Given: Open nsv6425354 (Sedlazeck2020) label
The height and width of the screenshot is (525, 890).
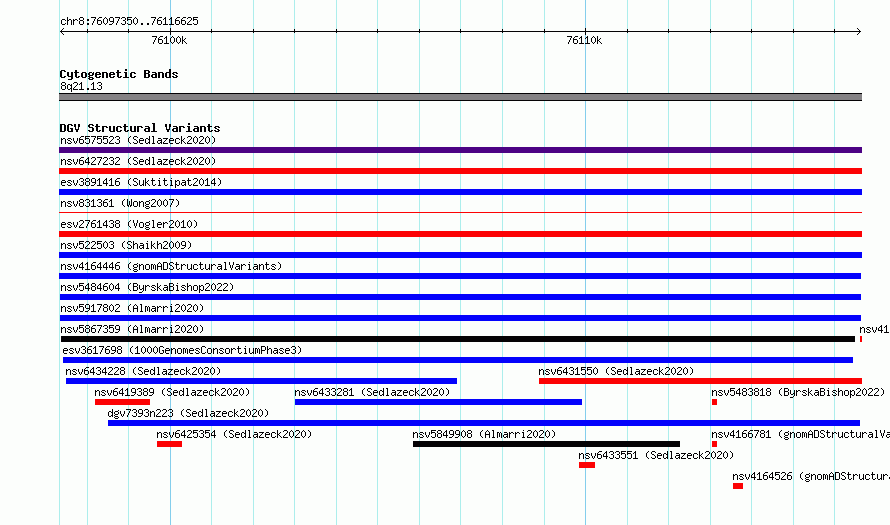Looking at the screenshot, I should (234, 434).
